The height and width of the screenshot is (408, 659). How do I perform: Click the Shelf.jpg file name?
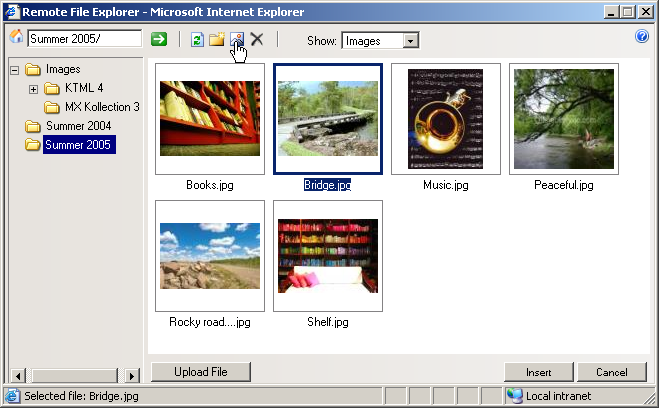(328, 322)
